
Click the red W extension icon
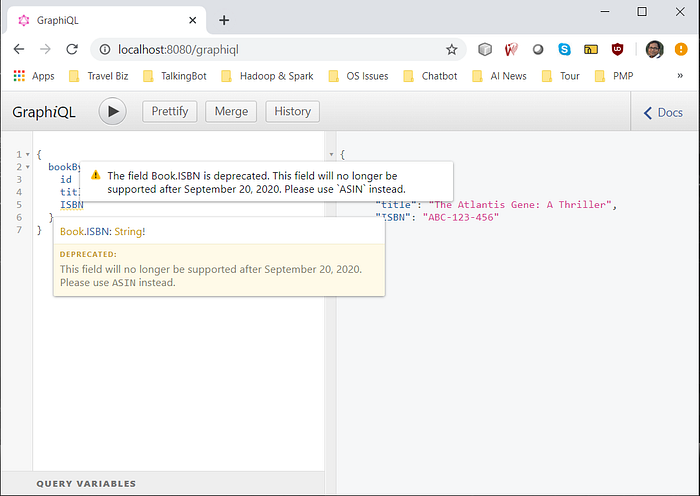click(511, 49)
